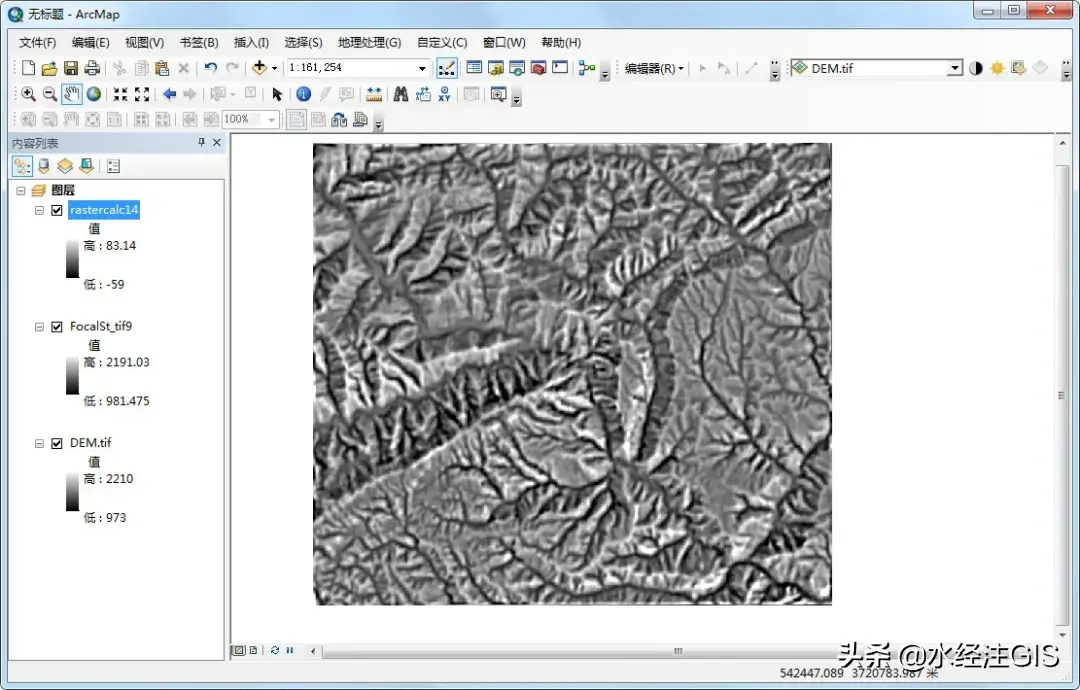Open the Go To XY tool
The height and width of the screenshot is (690, 1080).
[x=444, y=94]
